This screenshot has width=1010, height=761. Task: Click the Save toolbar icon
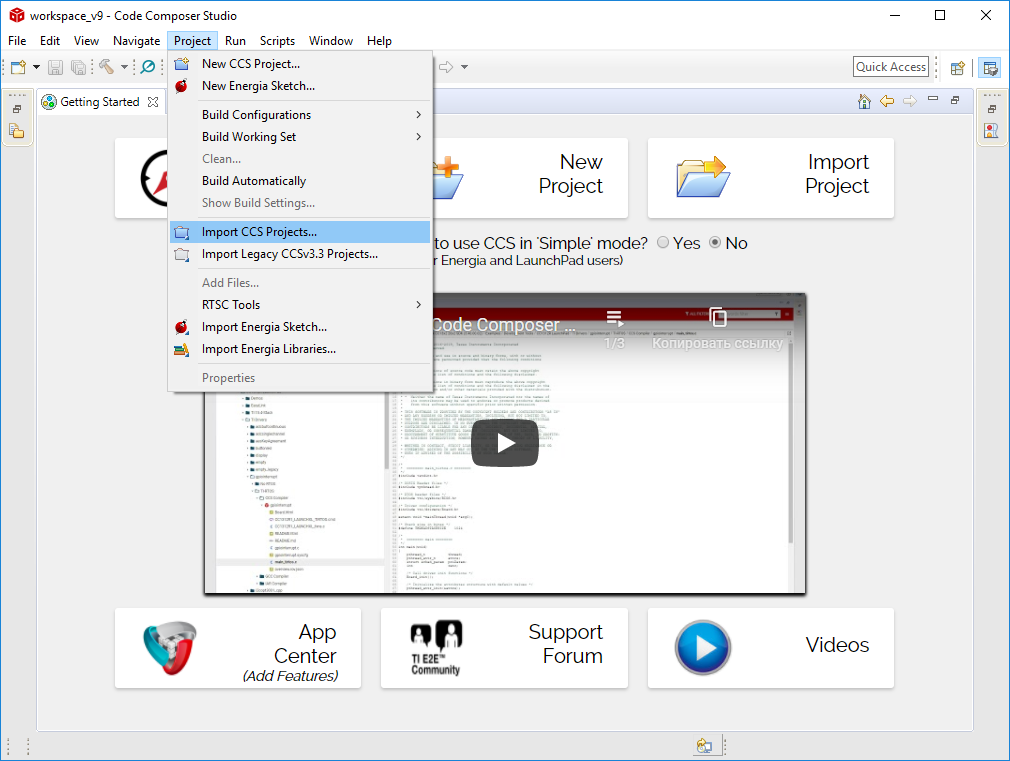click(55, 67)
